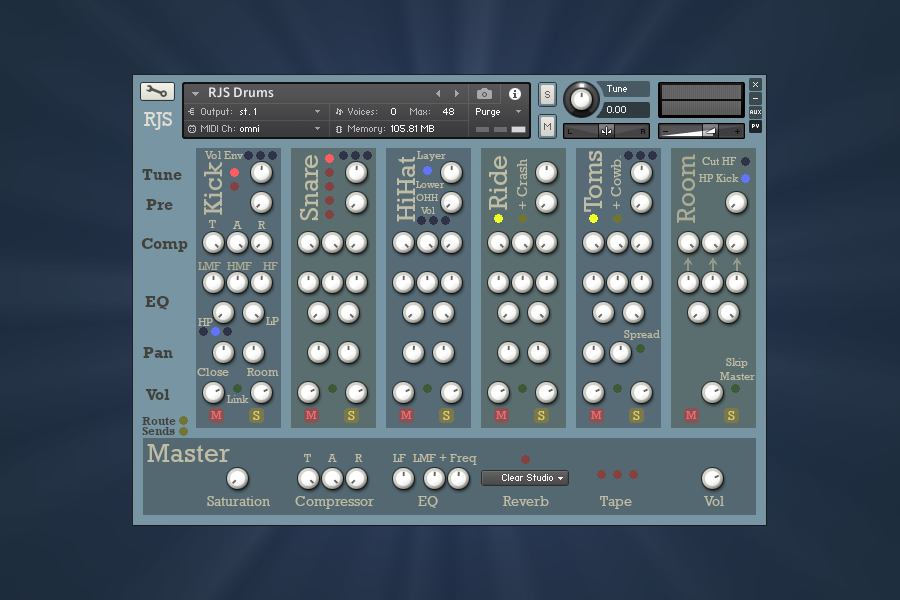Image resolution: width=900 pixels, height=600 pixels.
Task: Toggle the Route indicator dot
Action: pos(183,421)
